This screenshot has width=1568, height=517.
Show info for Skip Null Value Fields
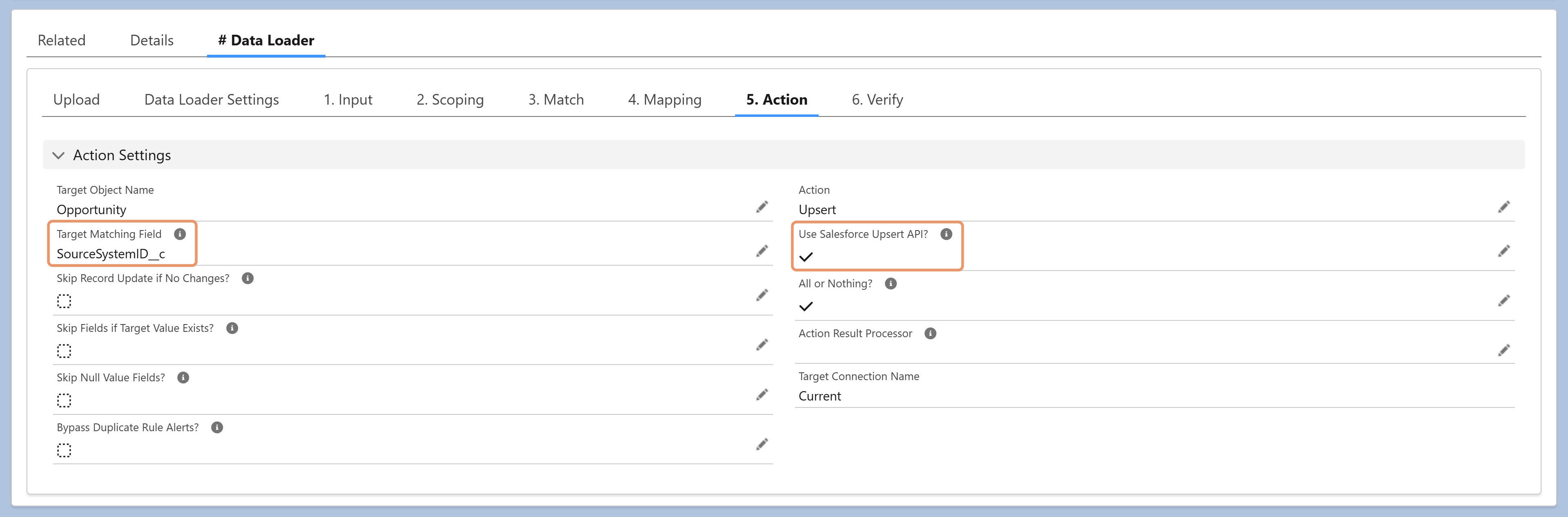pos(183,378)
